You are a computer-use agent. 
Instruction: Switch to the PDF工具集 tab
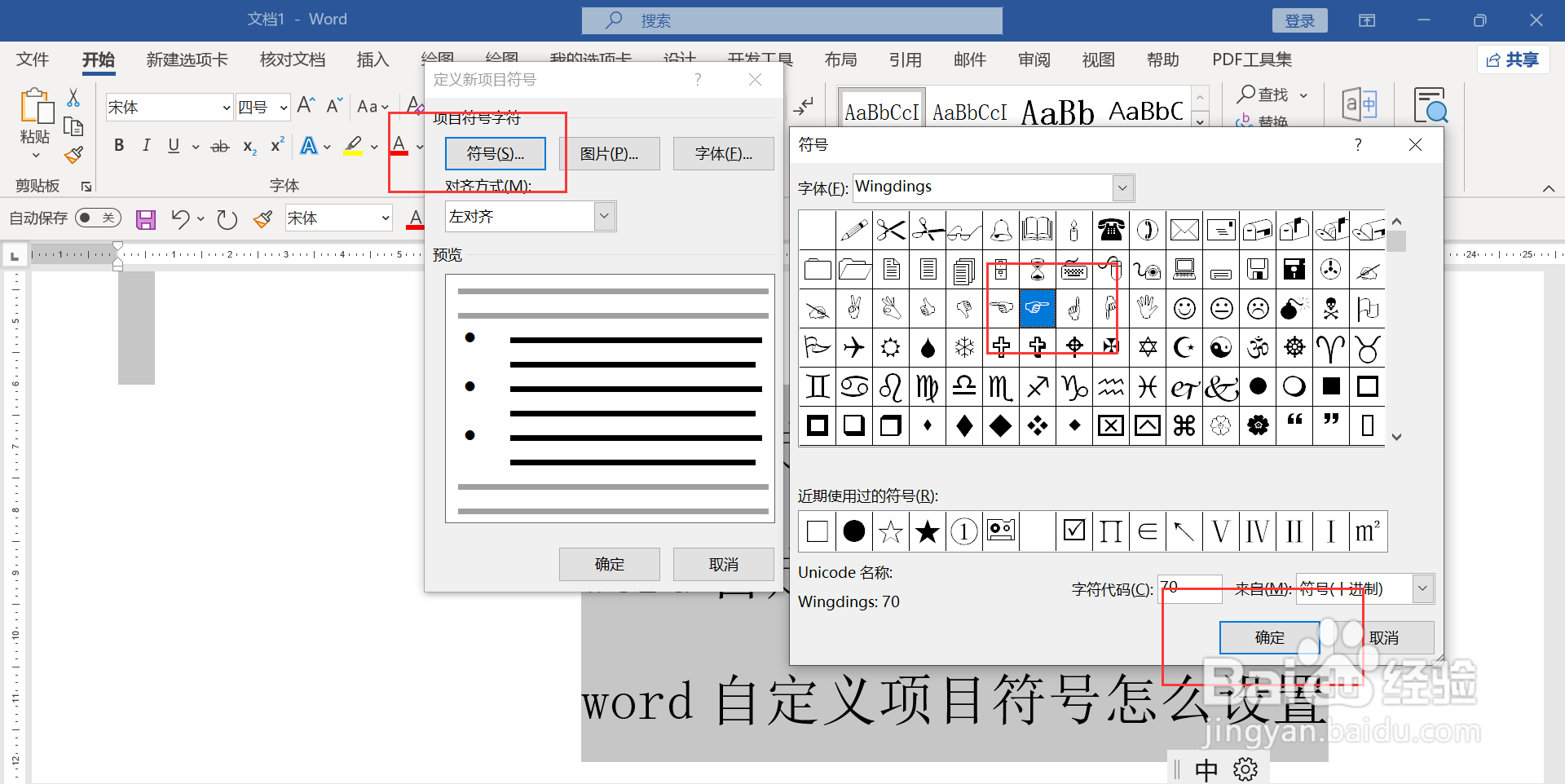point(1252,59)
